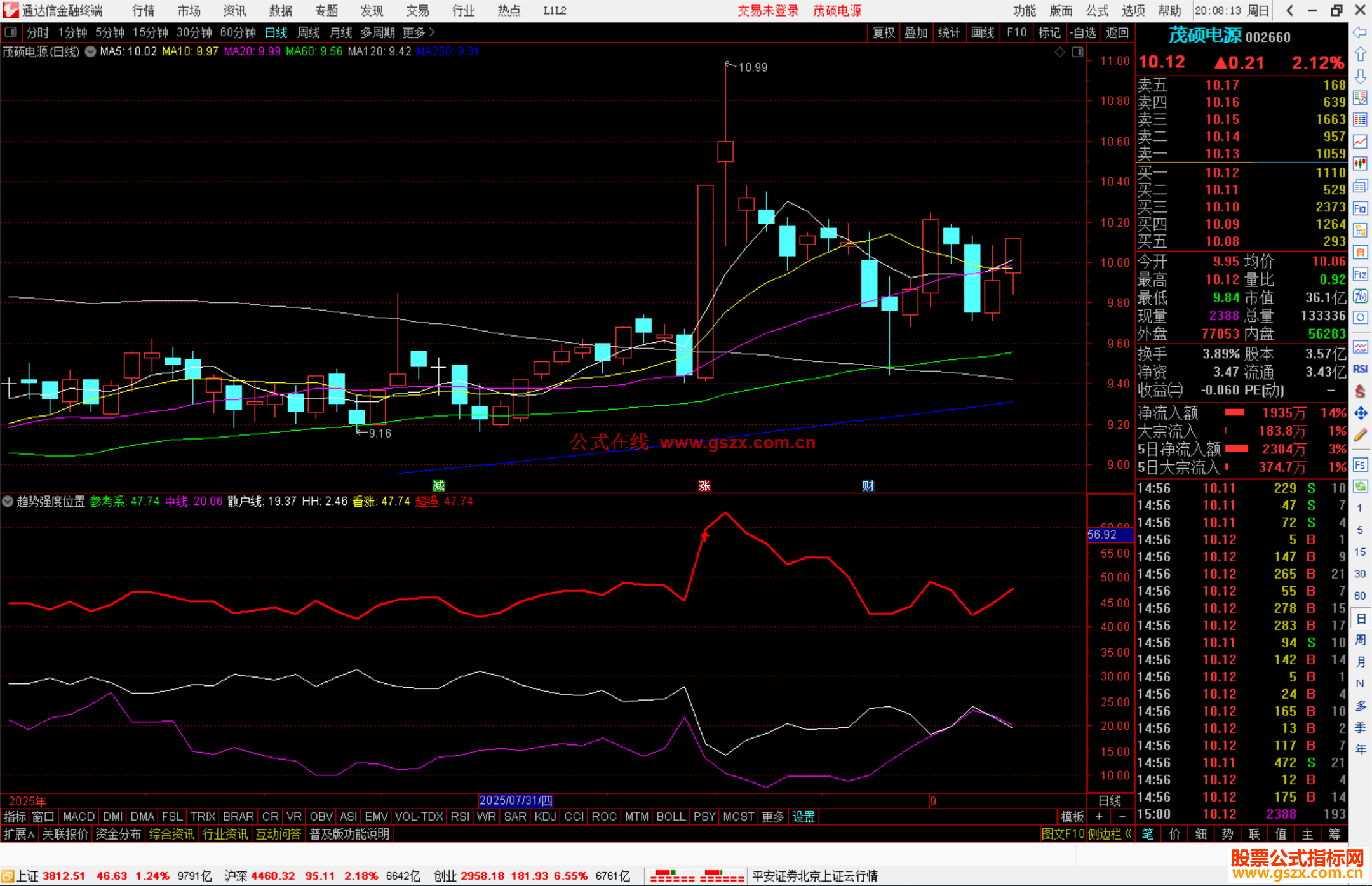The image size is (1372, 886).
Task: Open the 趋势强度位置 indicator dropdown
Action: [8, 502]
